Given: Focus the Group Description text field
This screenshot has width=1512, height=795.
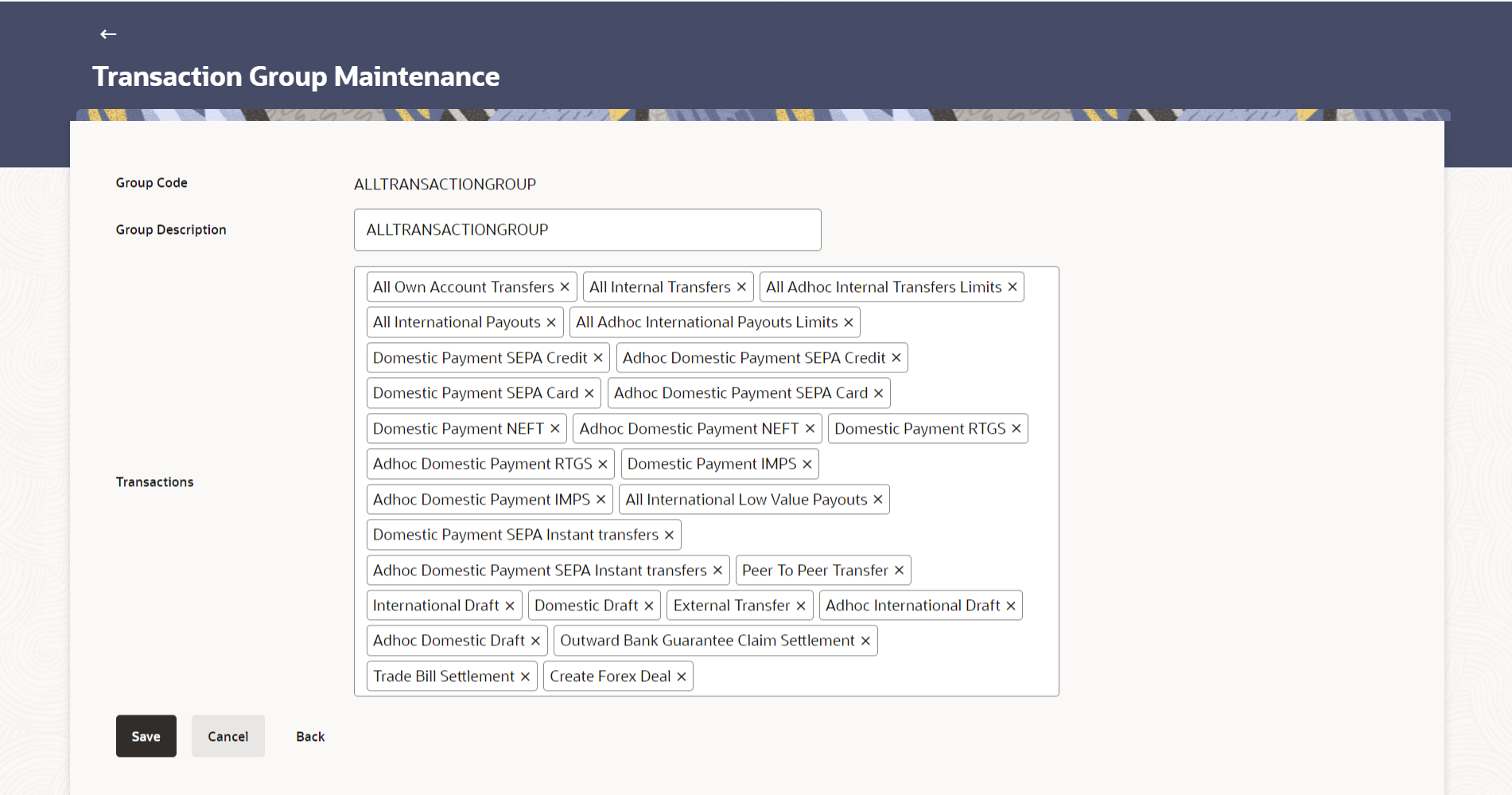Looking at the screenshot, I should click(x=587, y=230).
